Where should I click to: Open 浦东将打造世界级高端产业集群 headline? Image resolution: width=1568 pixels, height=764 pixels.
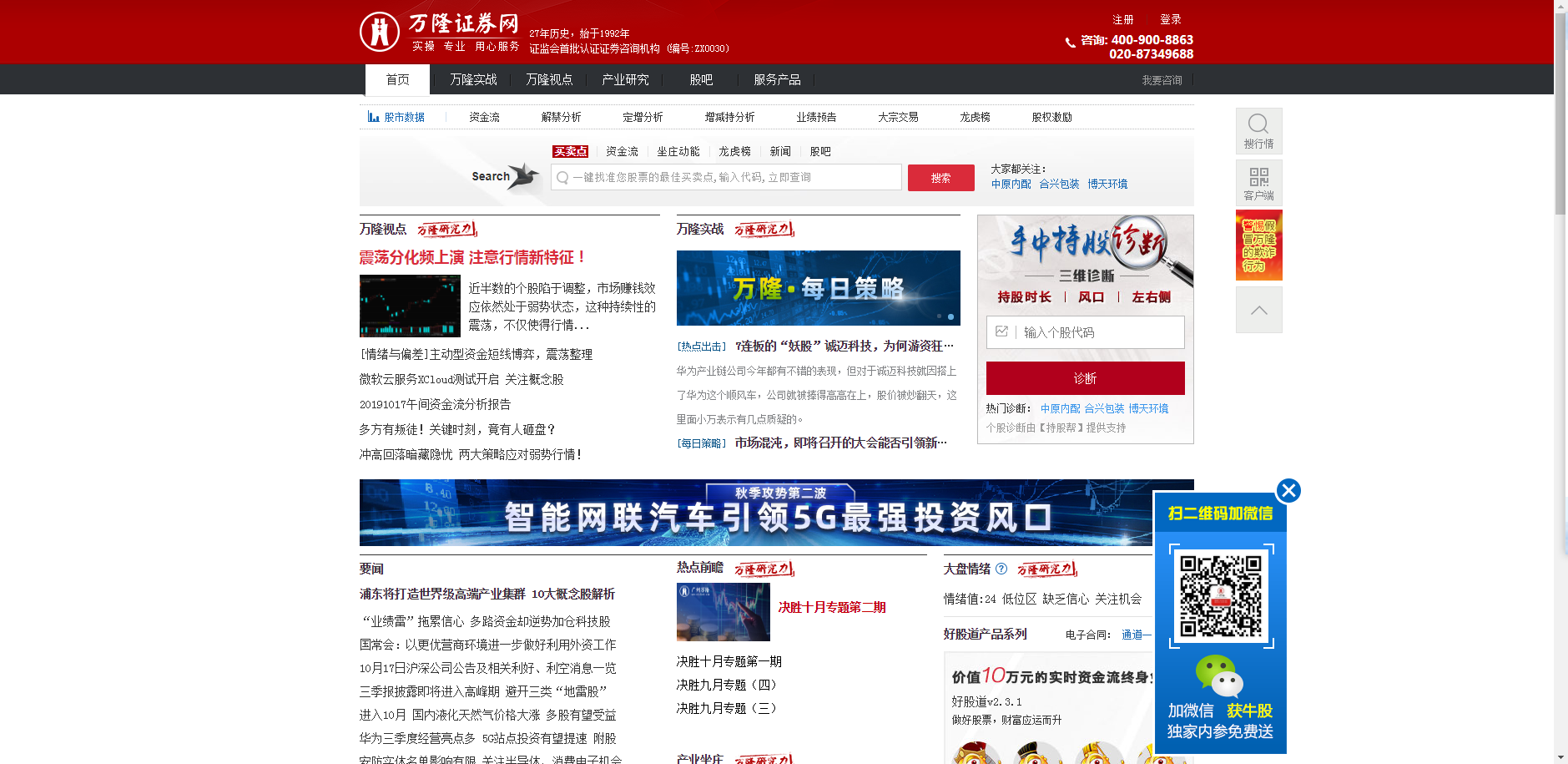pos(487,594)
